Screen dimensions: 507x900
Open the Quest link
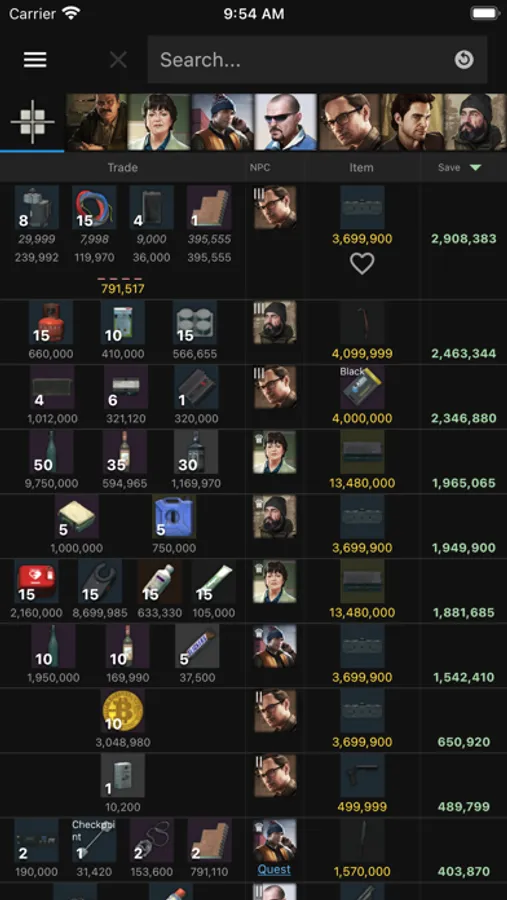(274, 870)
